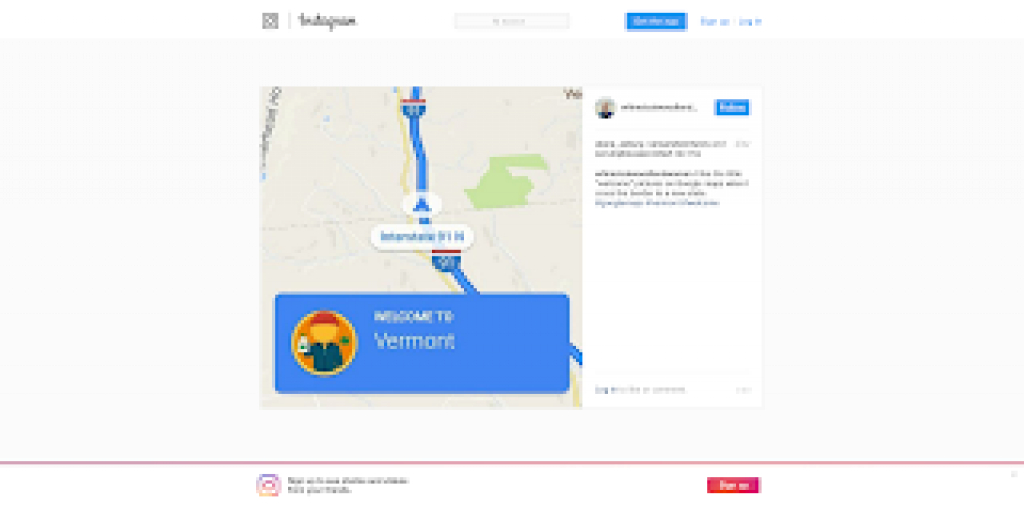Click the poster's profile avatar
The image size is (1024, 506).
click(606, 108)
